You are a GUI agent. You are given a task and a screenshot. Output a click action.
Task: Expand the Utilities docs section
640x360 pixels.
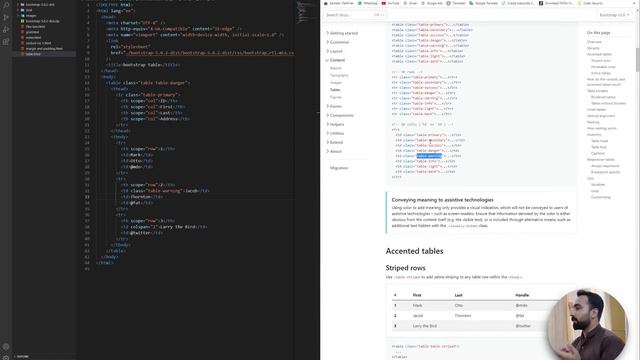[336, 133]
